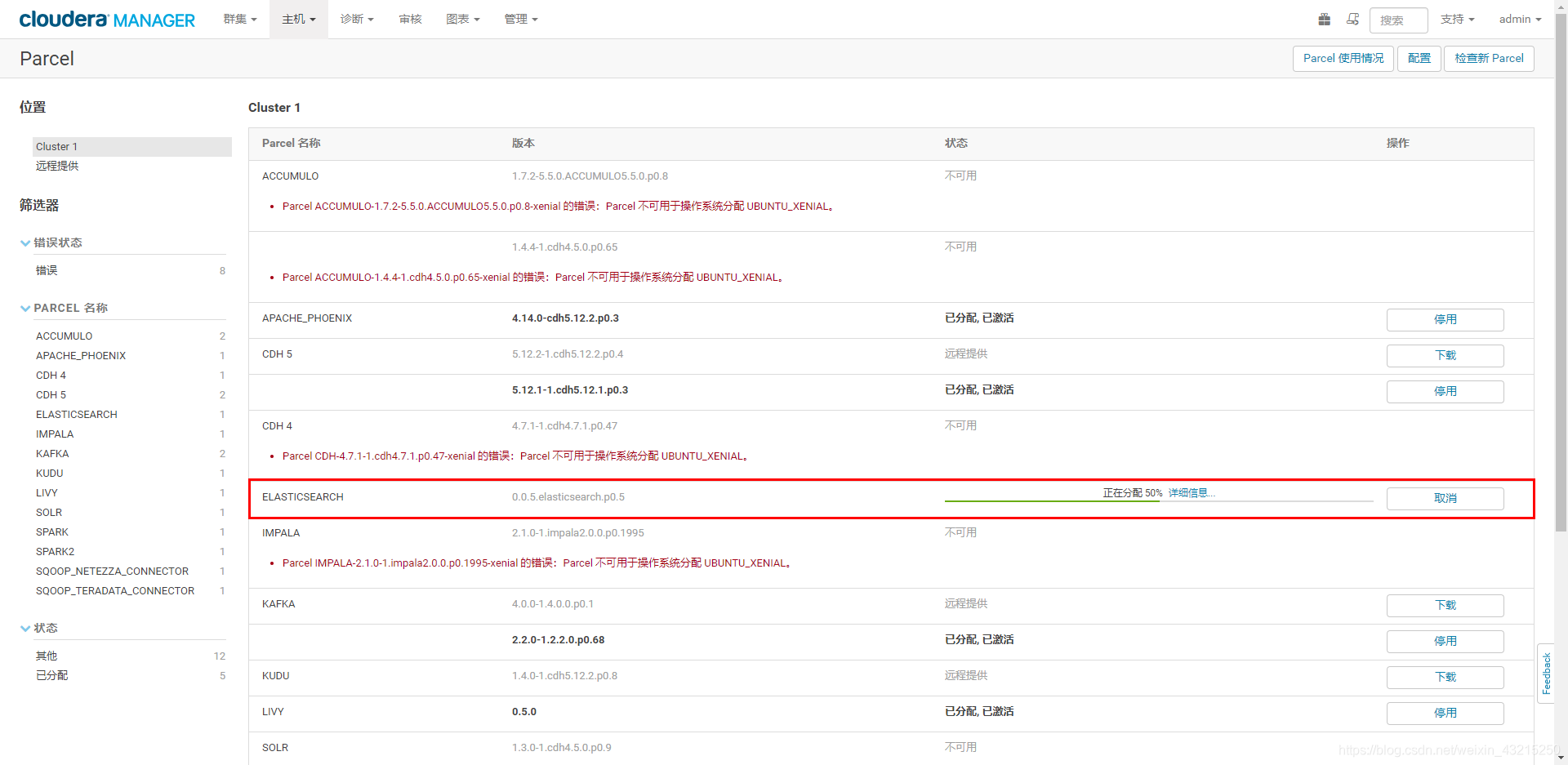Click the 检查新 Parcel button
This screenshot has width=1568, height=765.
(x=1489, y=58)
